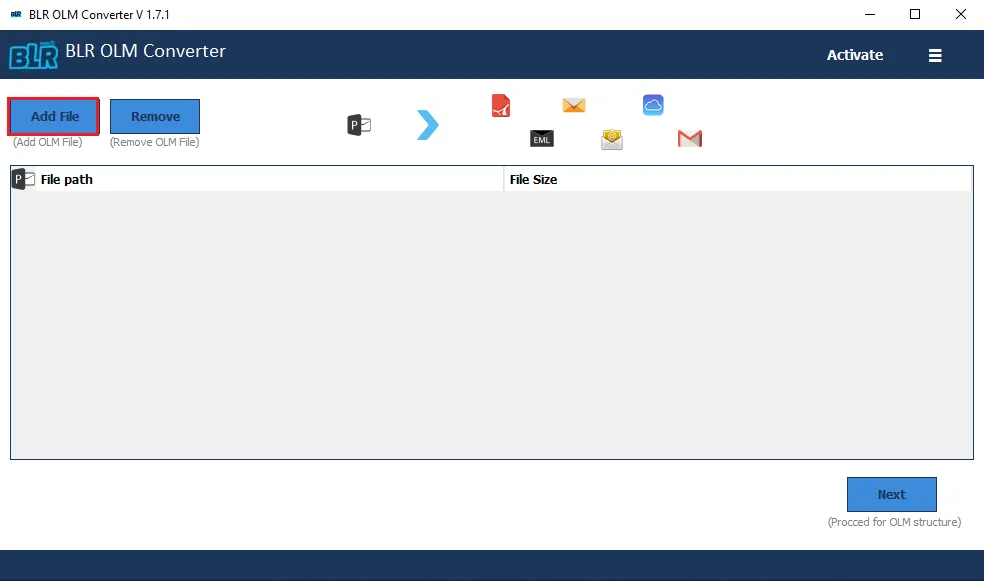
Task: Select the EML output format icon
Action: 541,139
